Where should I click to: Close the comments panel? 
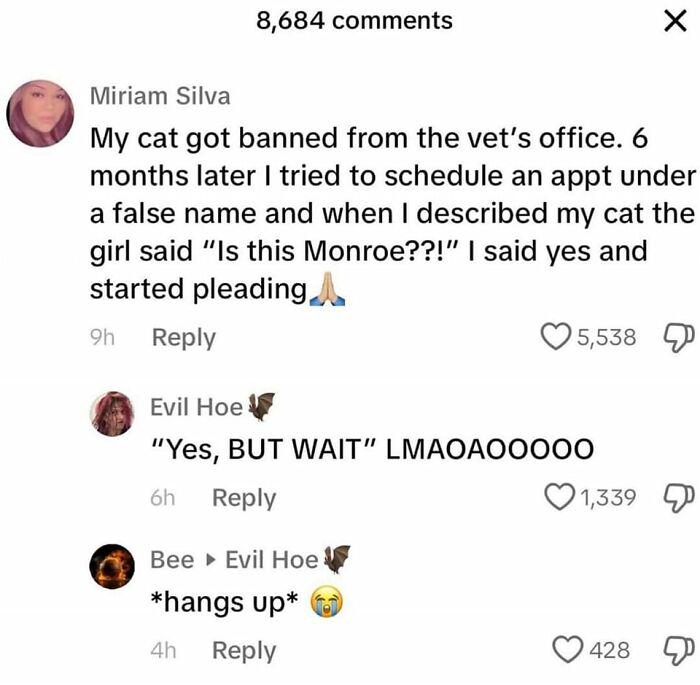pos(675,21)
